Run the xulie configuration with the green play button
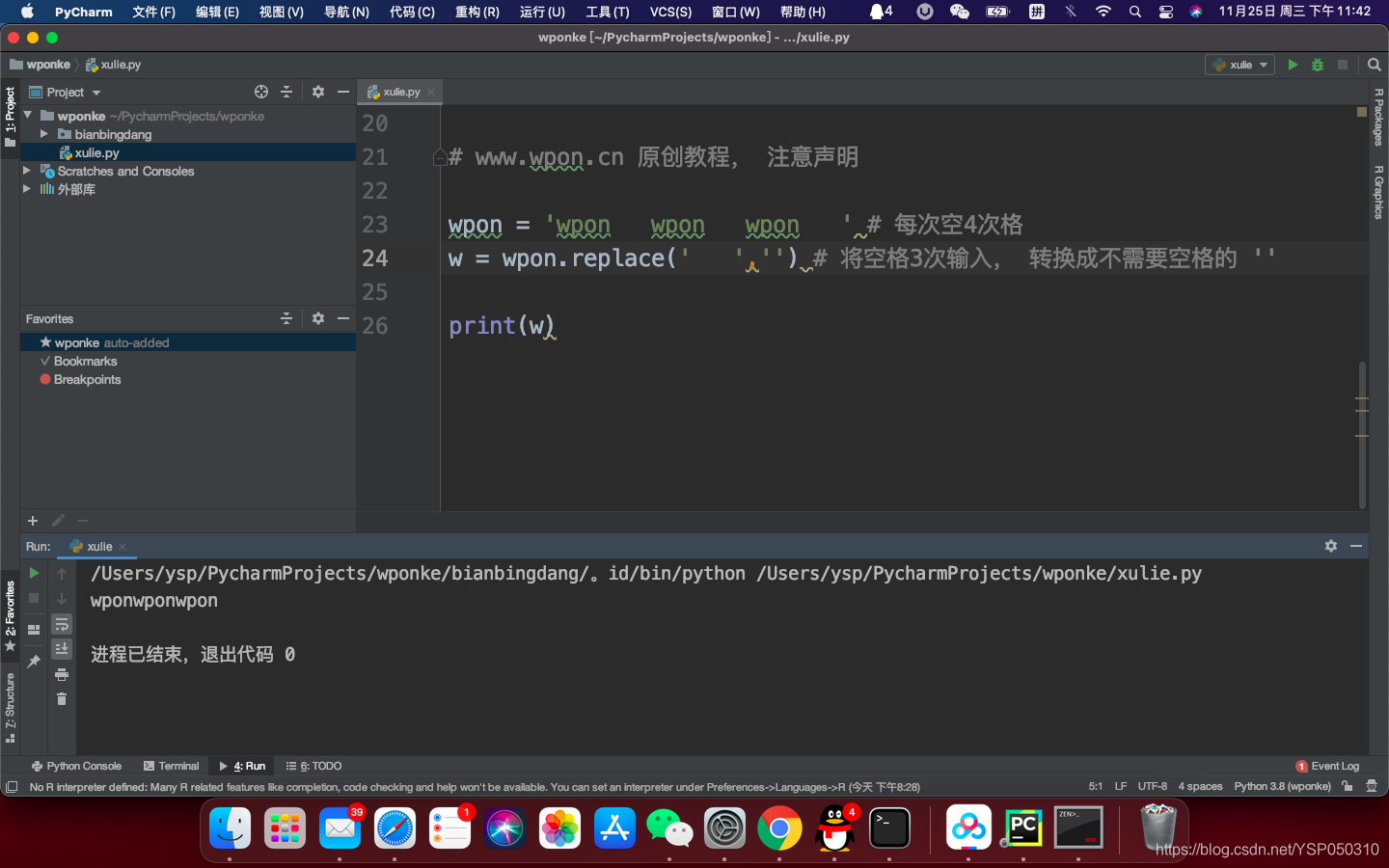 click(x=1293, y=65)
